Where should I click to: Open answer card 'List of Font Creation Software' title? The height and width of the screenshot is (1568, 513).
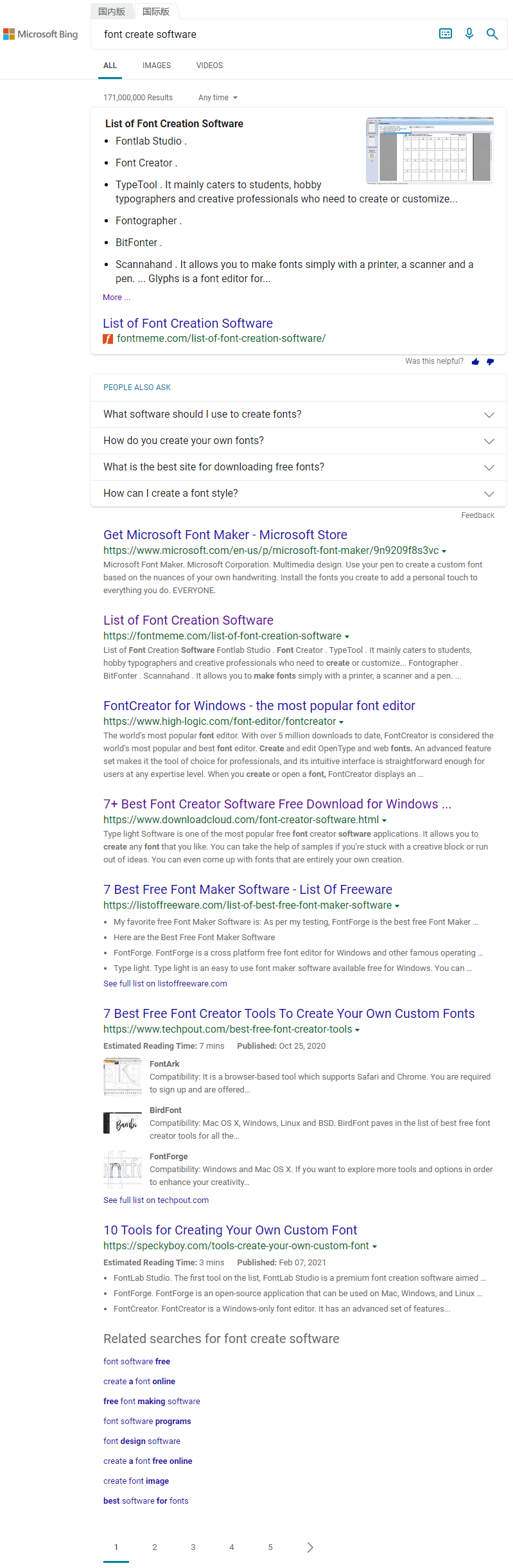pyautogui.click(x=187, y=323)
